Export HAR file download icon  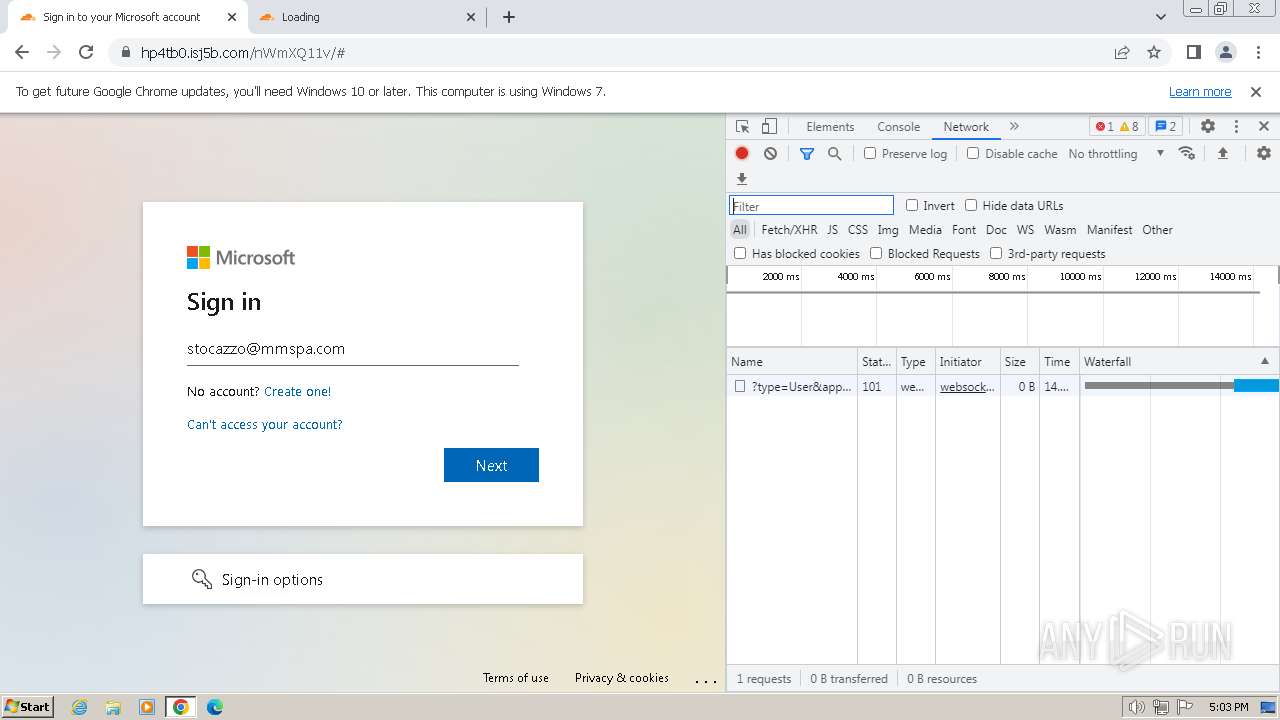[742, 179]
